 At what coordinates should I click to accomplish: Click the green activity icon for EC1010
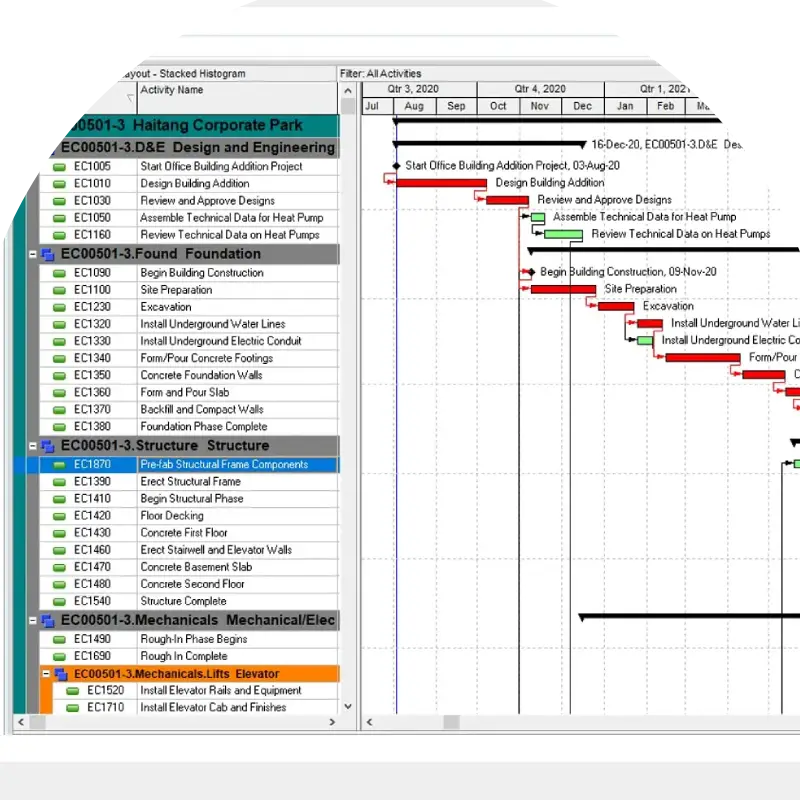point(59,184)
